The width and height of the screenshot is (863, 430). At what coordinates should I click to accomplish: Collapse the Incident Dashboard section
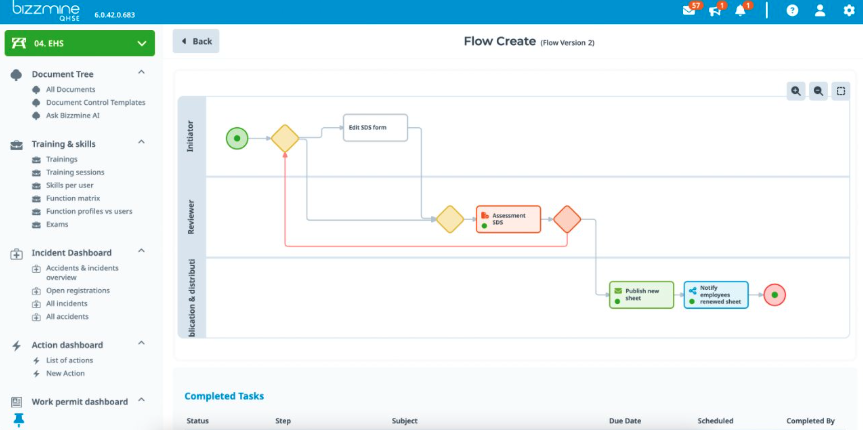tap(141, 252)
